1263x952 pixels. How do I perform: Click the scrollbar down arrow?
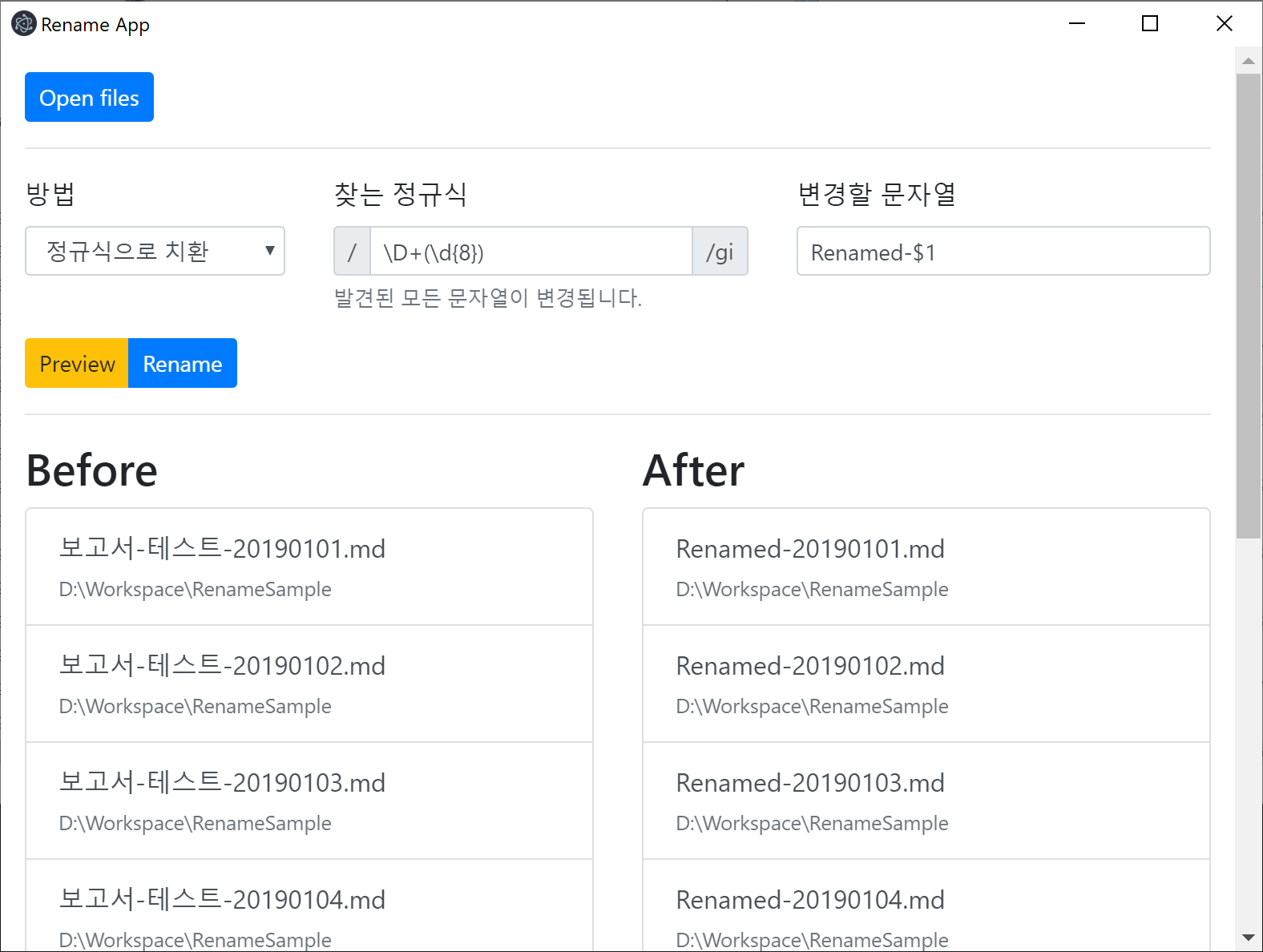[1248, 937]
